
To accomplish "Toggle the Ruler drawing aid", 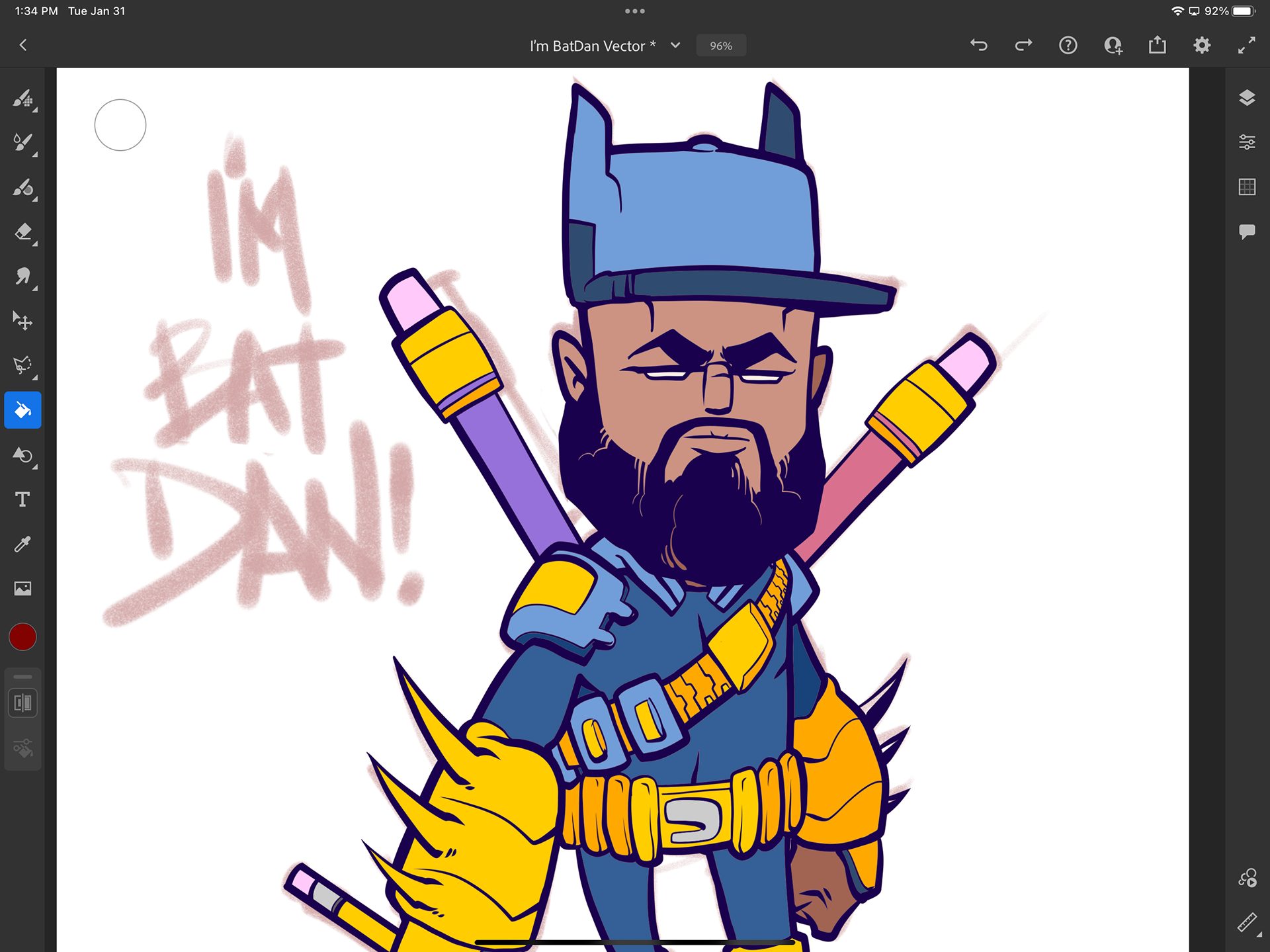I will pyautogui.click(x=1247, y=922).
